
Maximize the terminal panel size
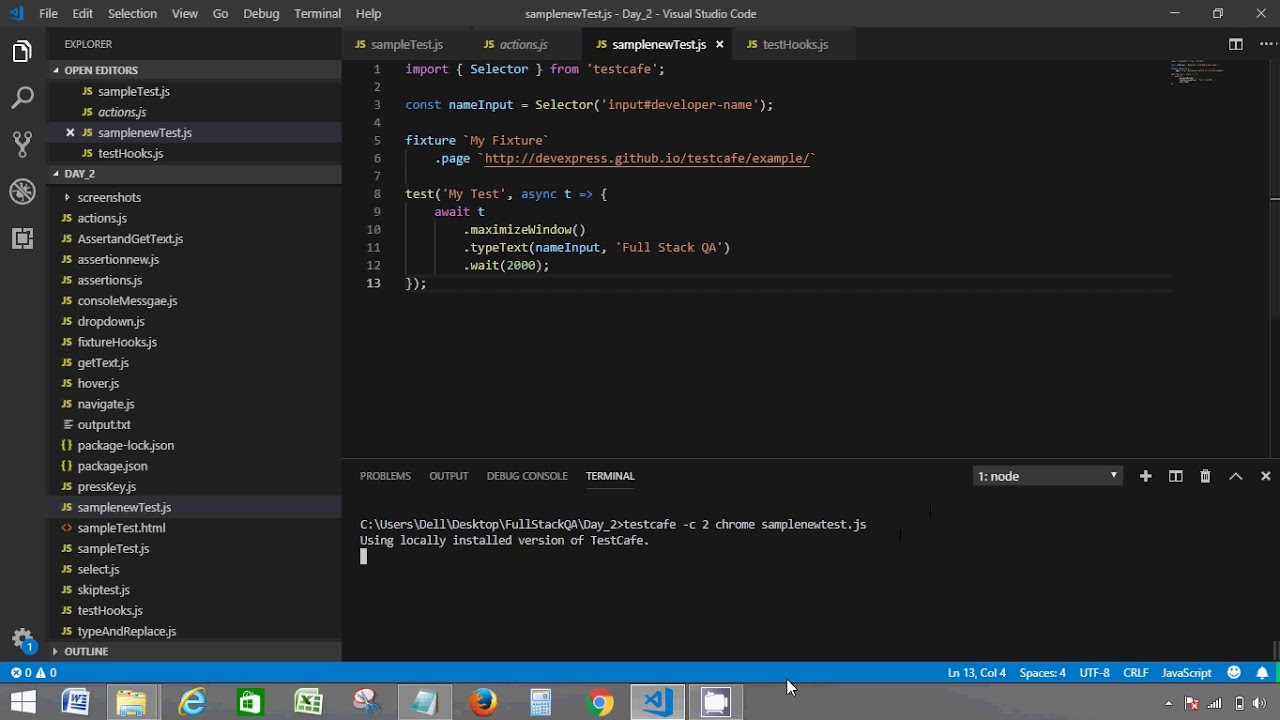1236,476
